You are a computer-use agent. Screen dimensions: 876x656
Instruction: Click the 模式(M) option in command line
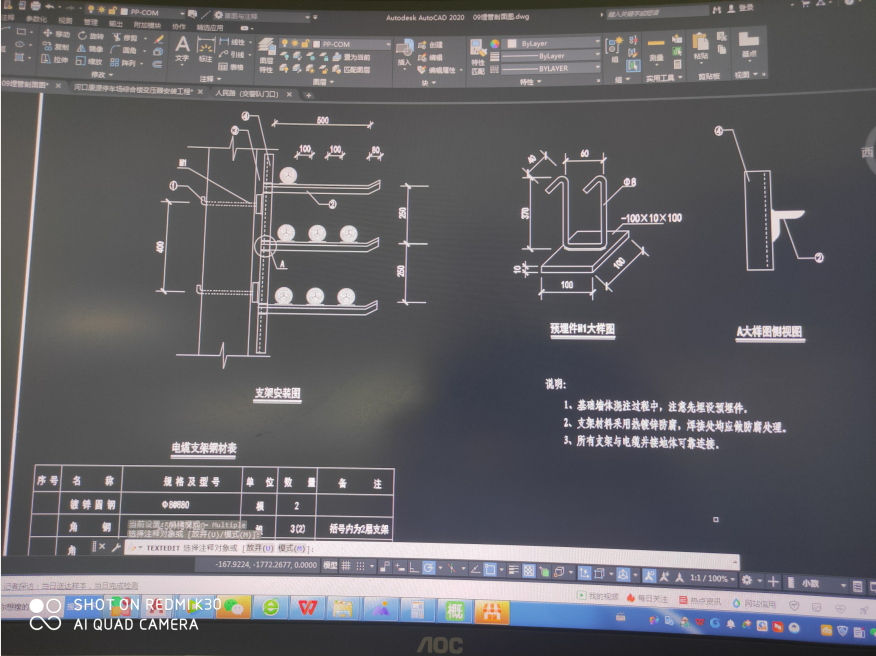[x=292, y=549]
